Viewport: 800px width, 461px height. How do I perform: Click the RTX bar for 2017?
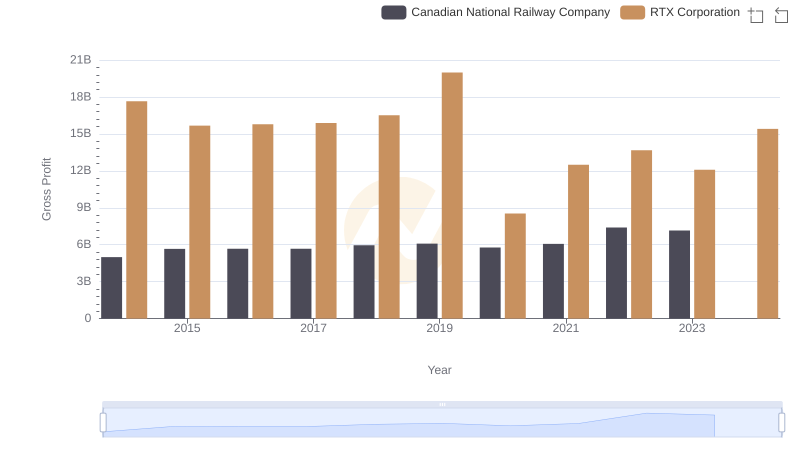(326, 220)
